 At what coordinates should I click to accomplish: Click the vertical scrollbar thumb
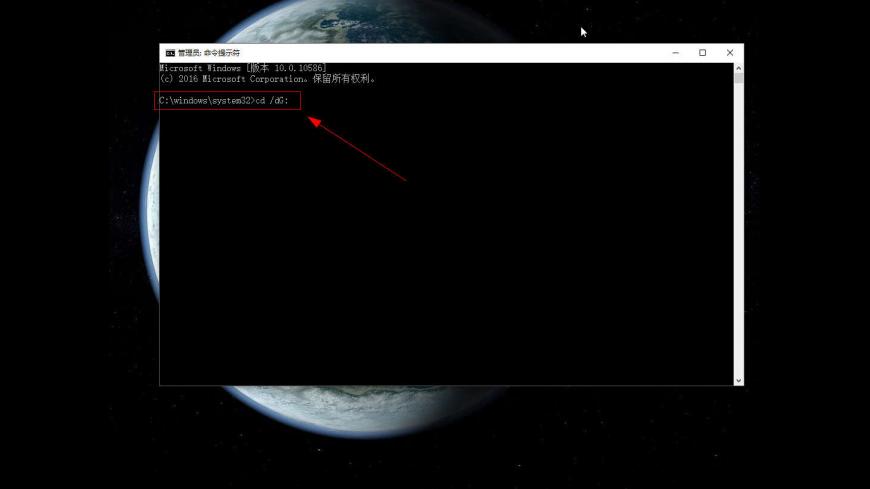pos(739,78)
